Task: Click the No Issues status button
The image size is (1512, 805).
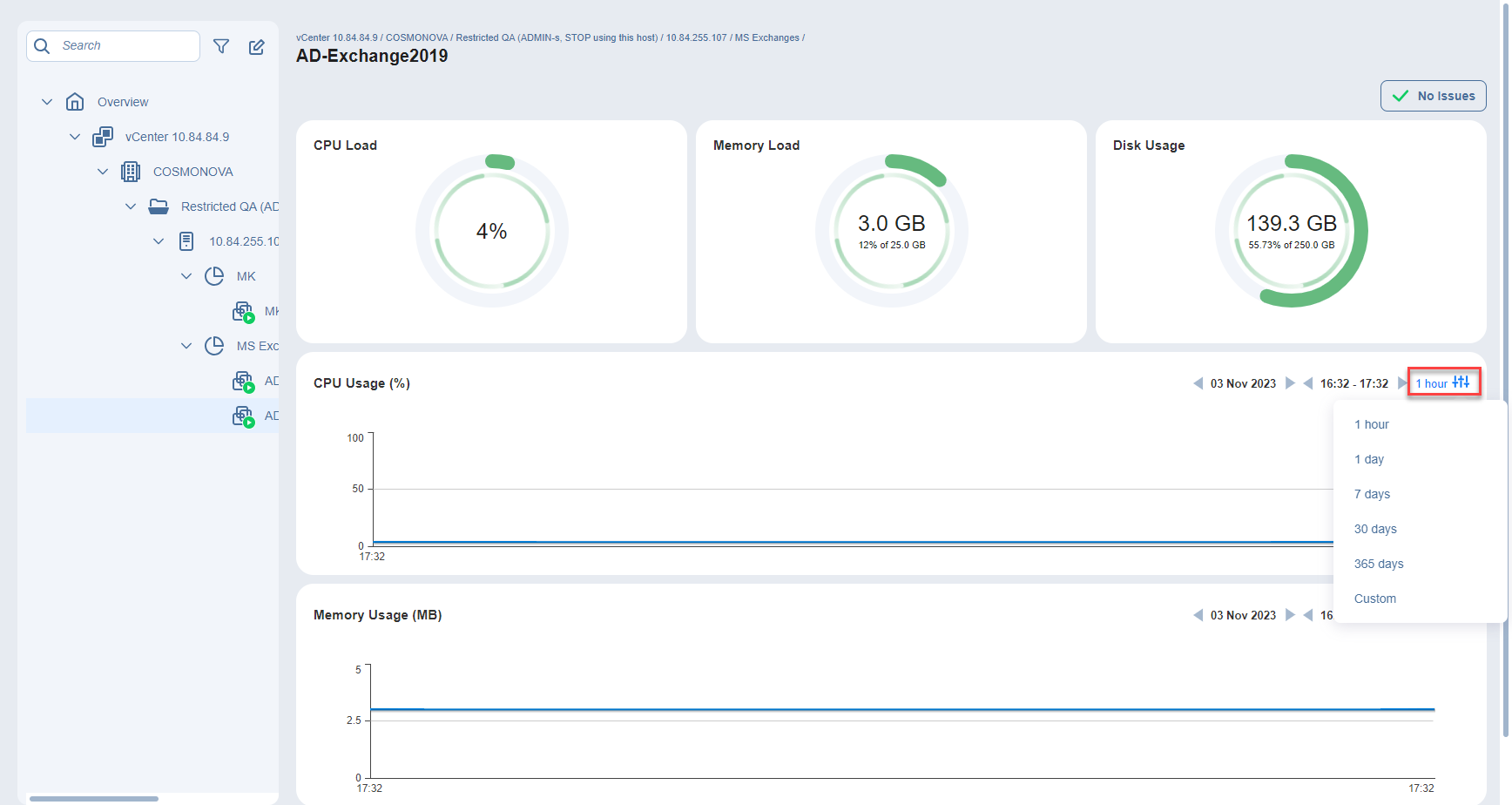Action: pos(1433,96)
